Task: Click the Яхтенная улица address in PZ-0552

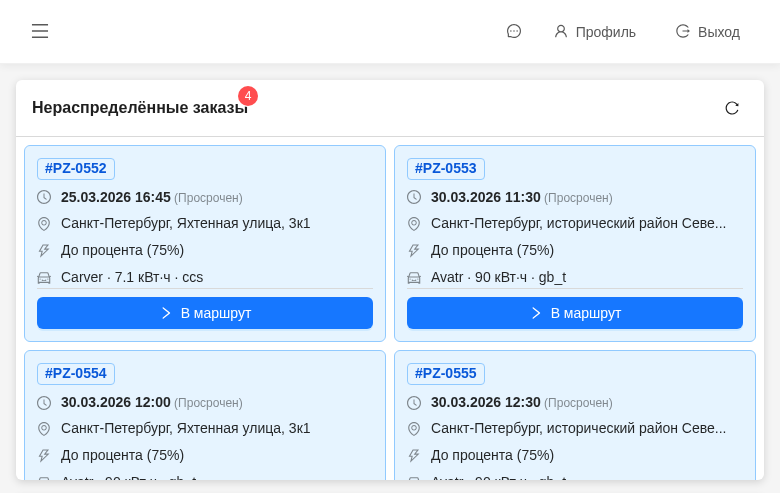Action: pos(185,223)
